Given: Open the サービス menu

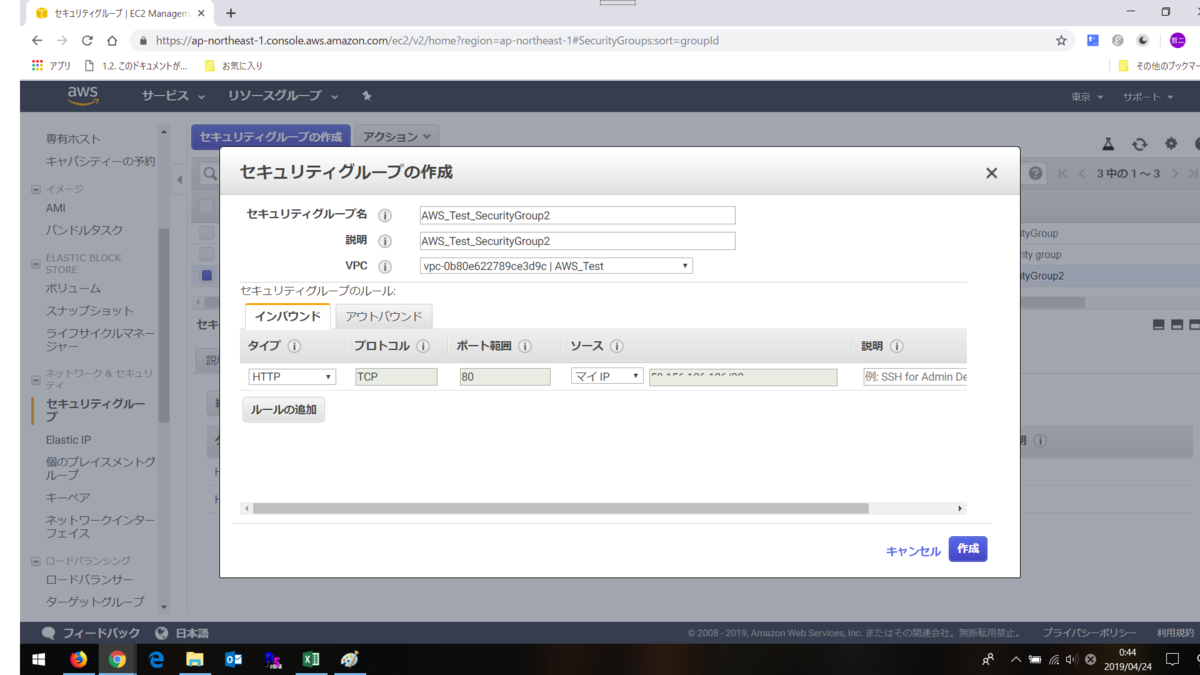Looking at the screenshot, I should (168, 96).
